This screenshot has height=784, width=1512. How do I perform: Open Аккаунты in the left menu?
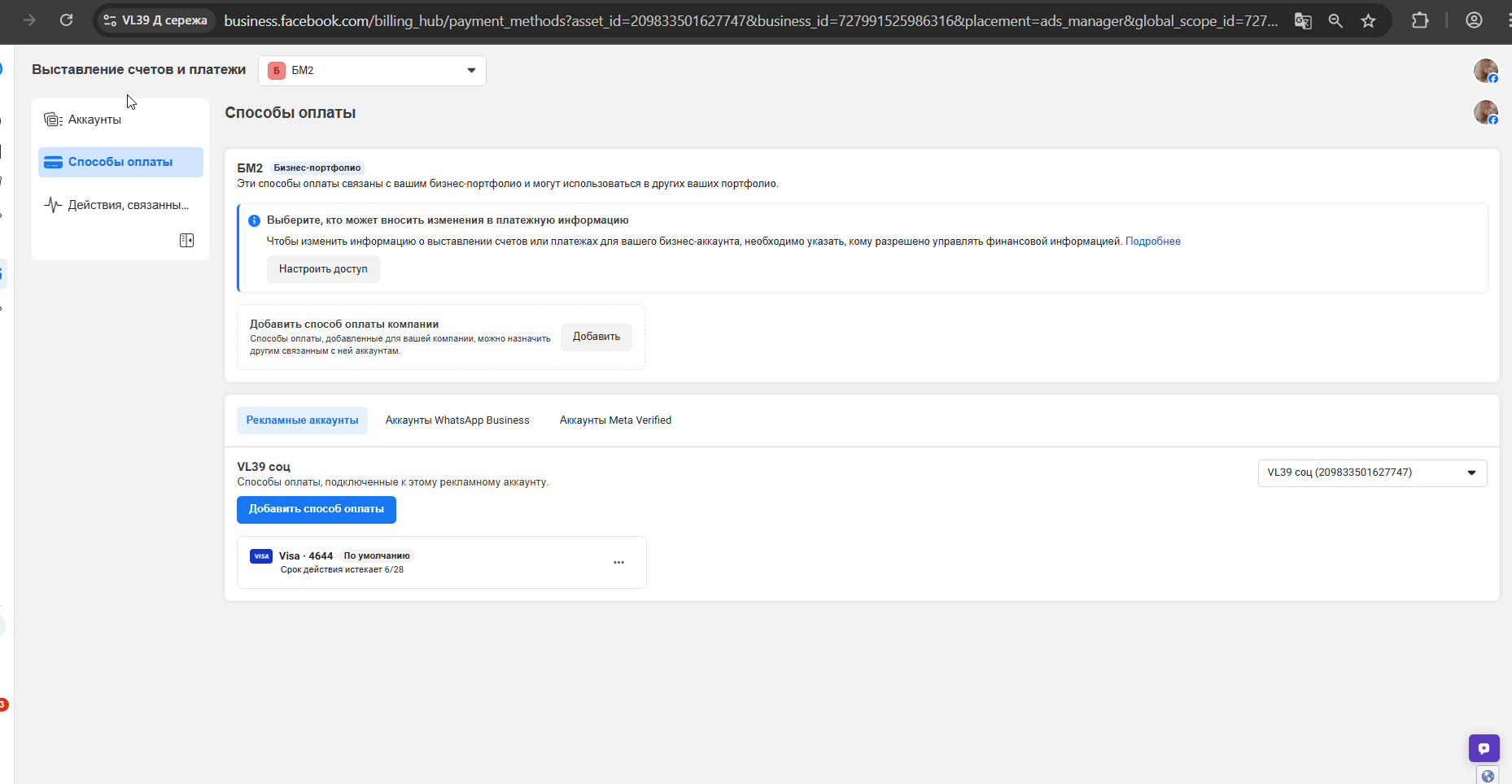(x=120, y=120)
